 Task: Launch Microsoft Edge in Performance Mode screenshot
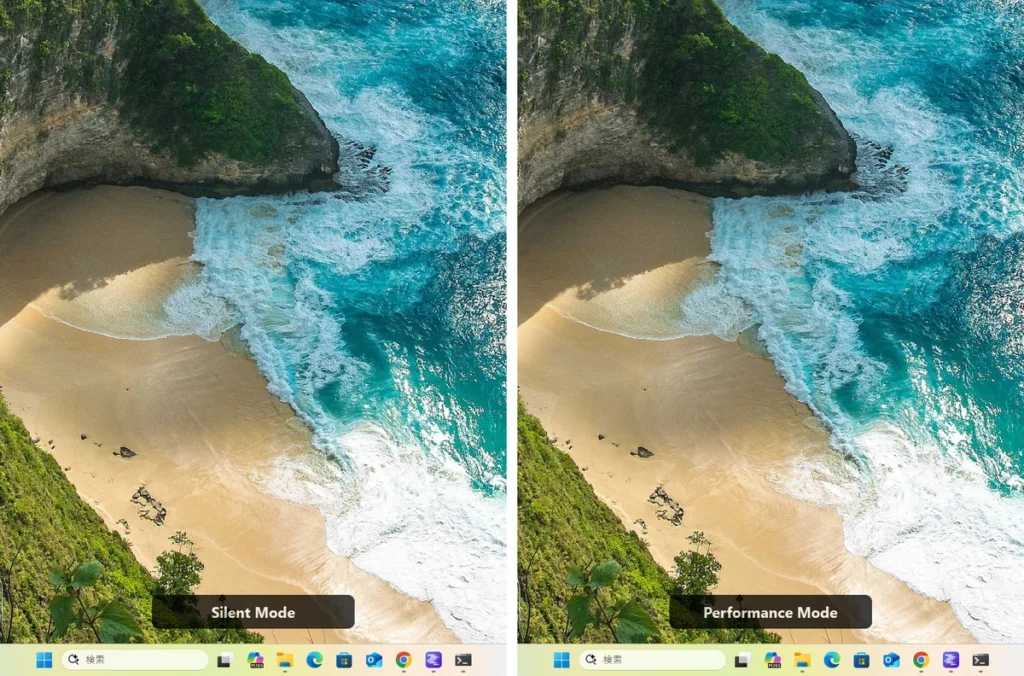[x=832, y=660]
